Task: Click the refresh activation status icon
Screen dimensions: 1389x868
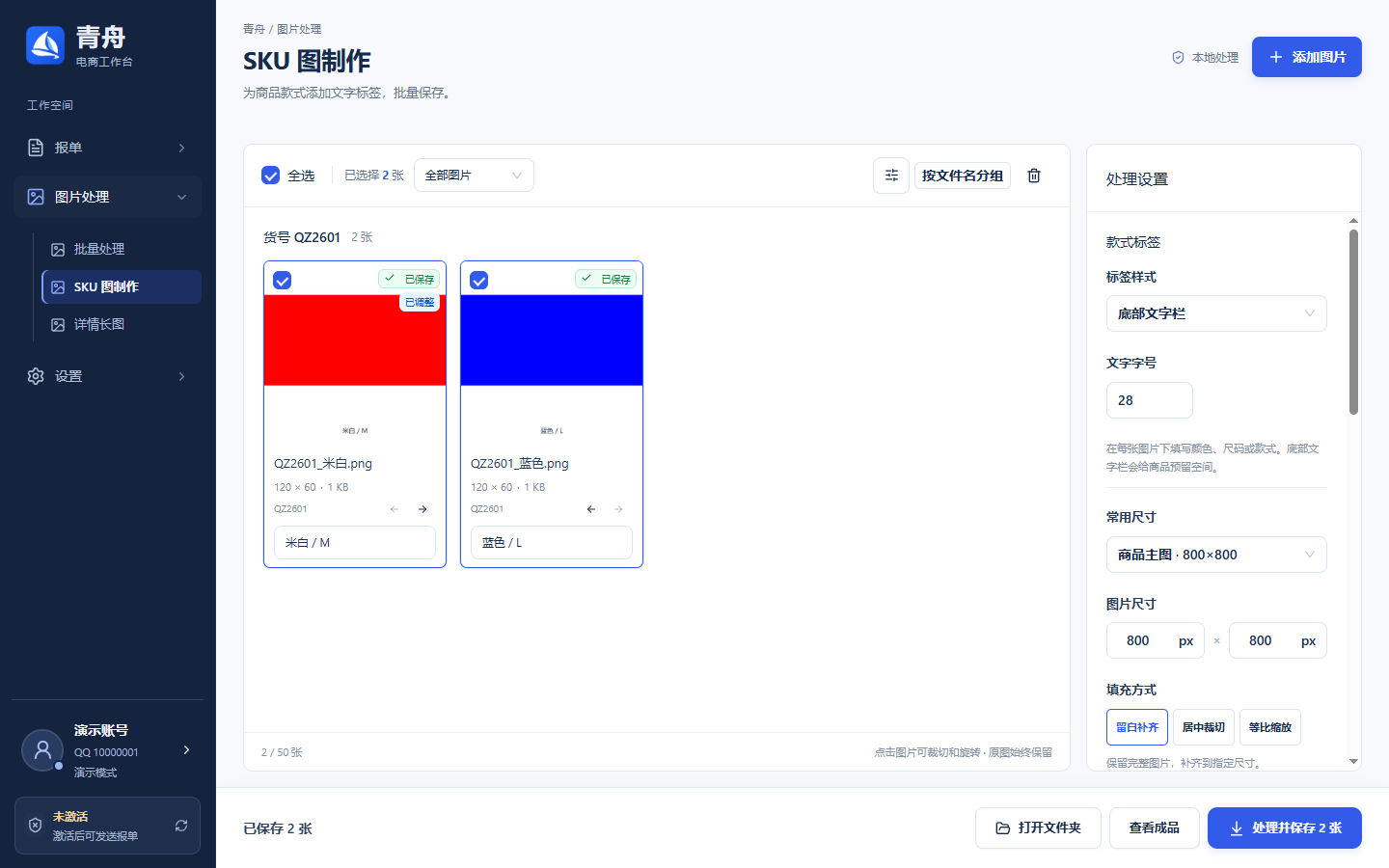Action: tap(181, 826)
